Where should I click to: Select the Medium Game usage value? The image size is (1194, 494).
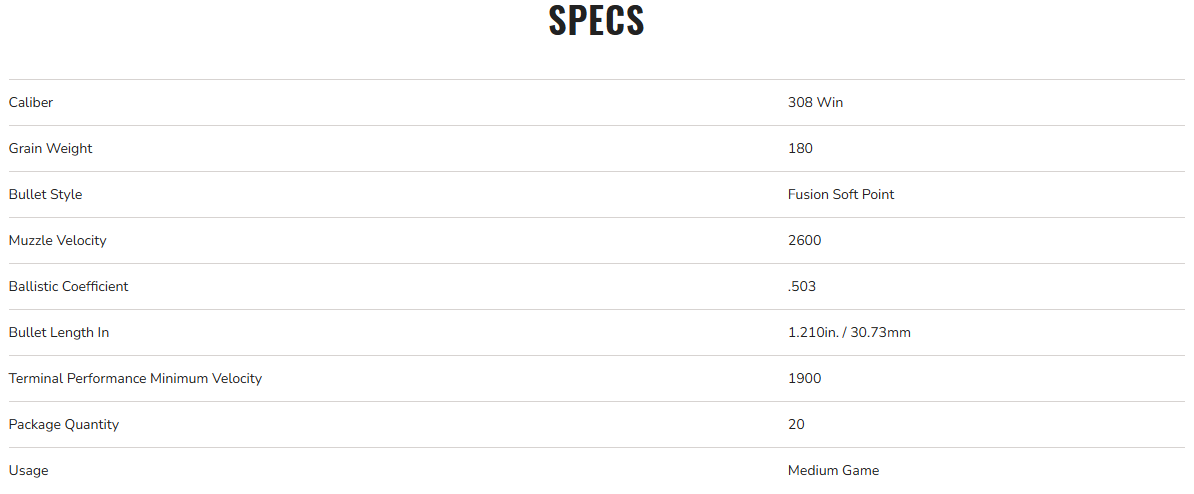tap(833, 470)
